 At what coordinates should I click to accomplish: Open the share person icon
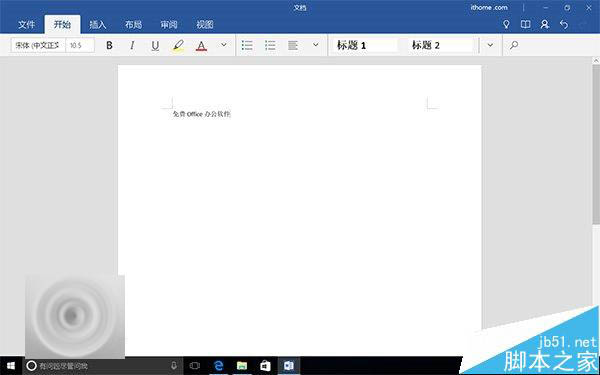pos(545,24)
